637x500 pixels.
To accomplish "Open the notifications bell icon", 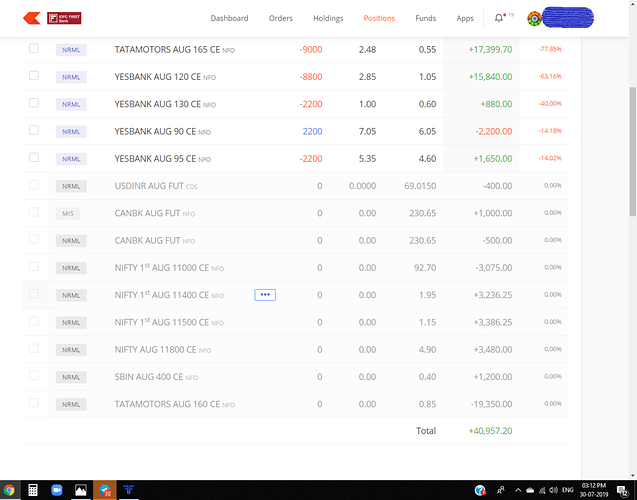I will (498, 18).
